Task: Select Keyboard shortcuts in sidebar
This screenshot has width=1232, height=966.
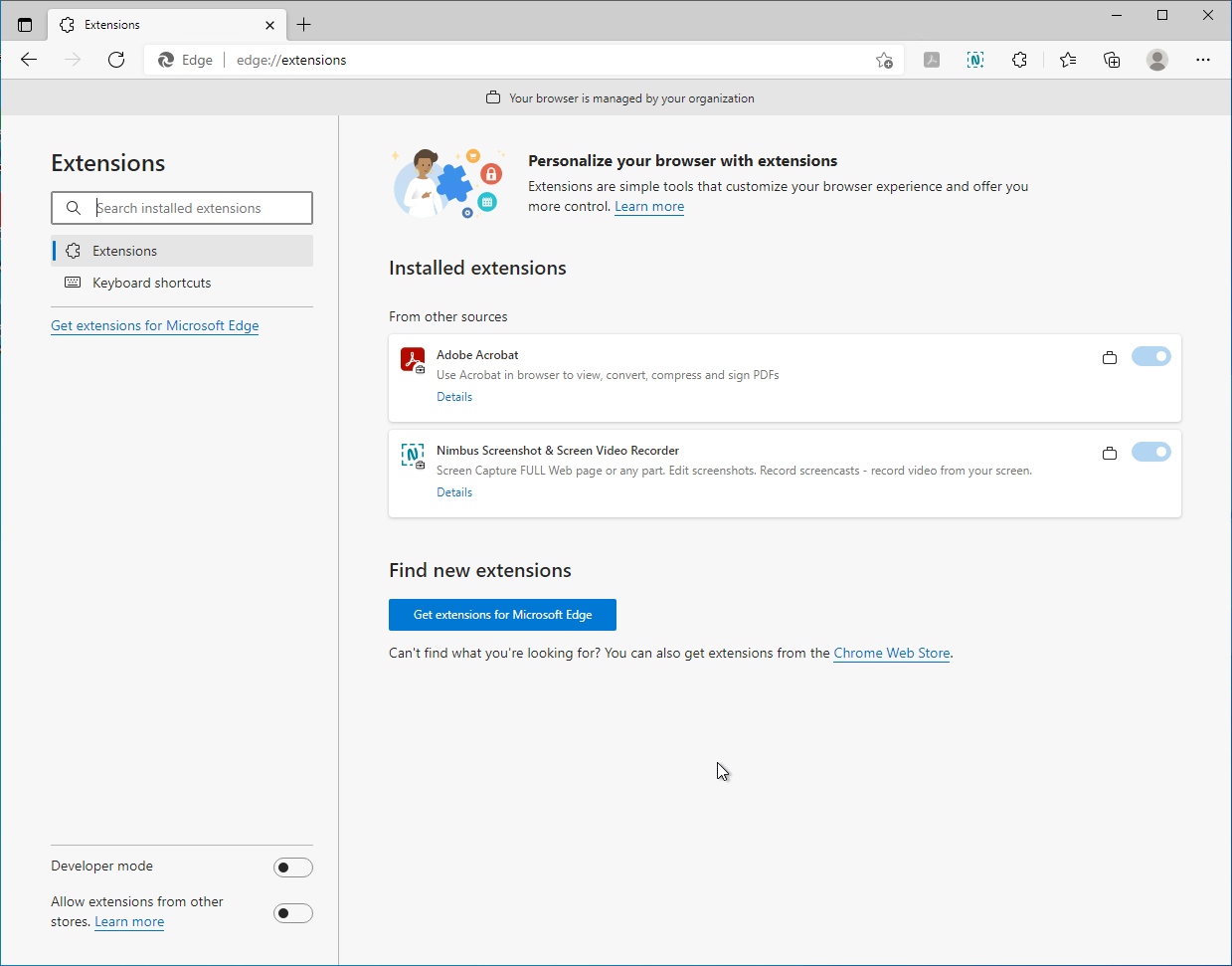Action: (151, 283)
